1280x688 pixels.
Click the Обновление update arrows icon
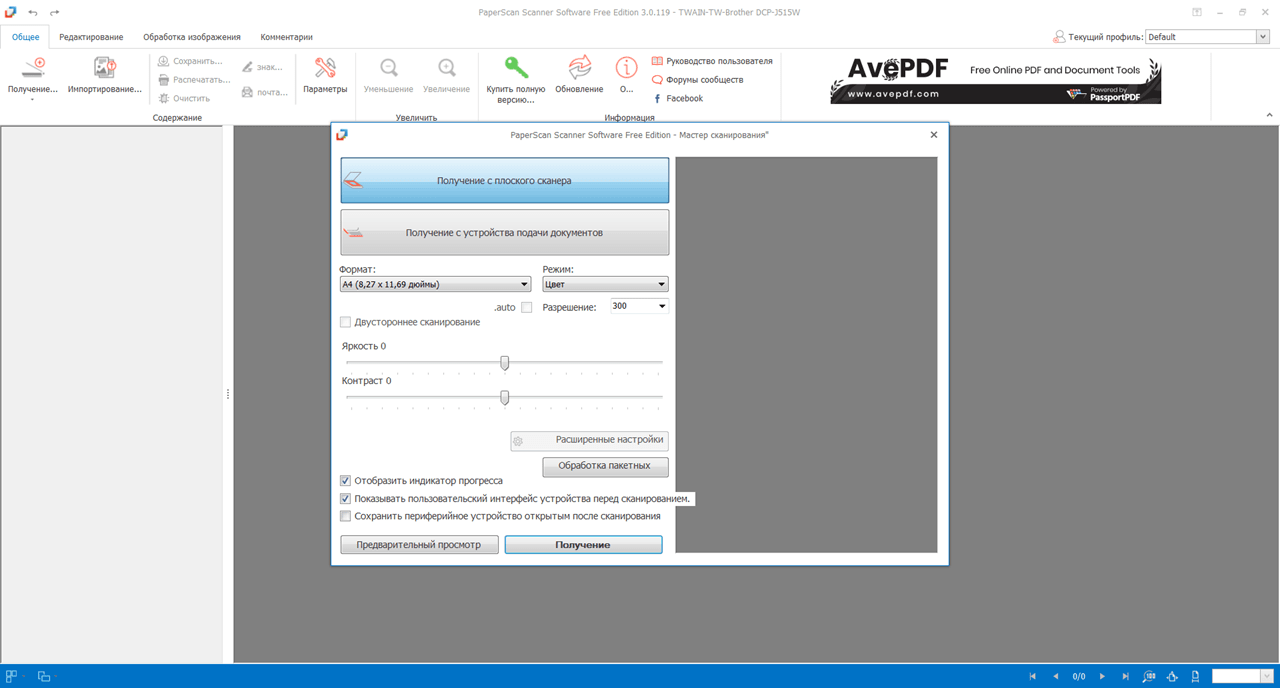coord(580,68)
